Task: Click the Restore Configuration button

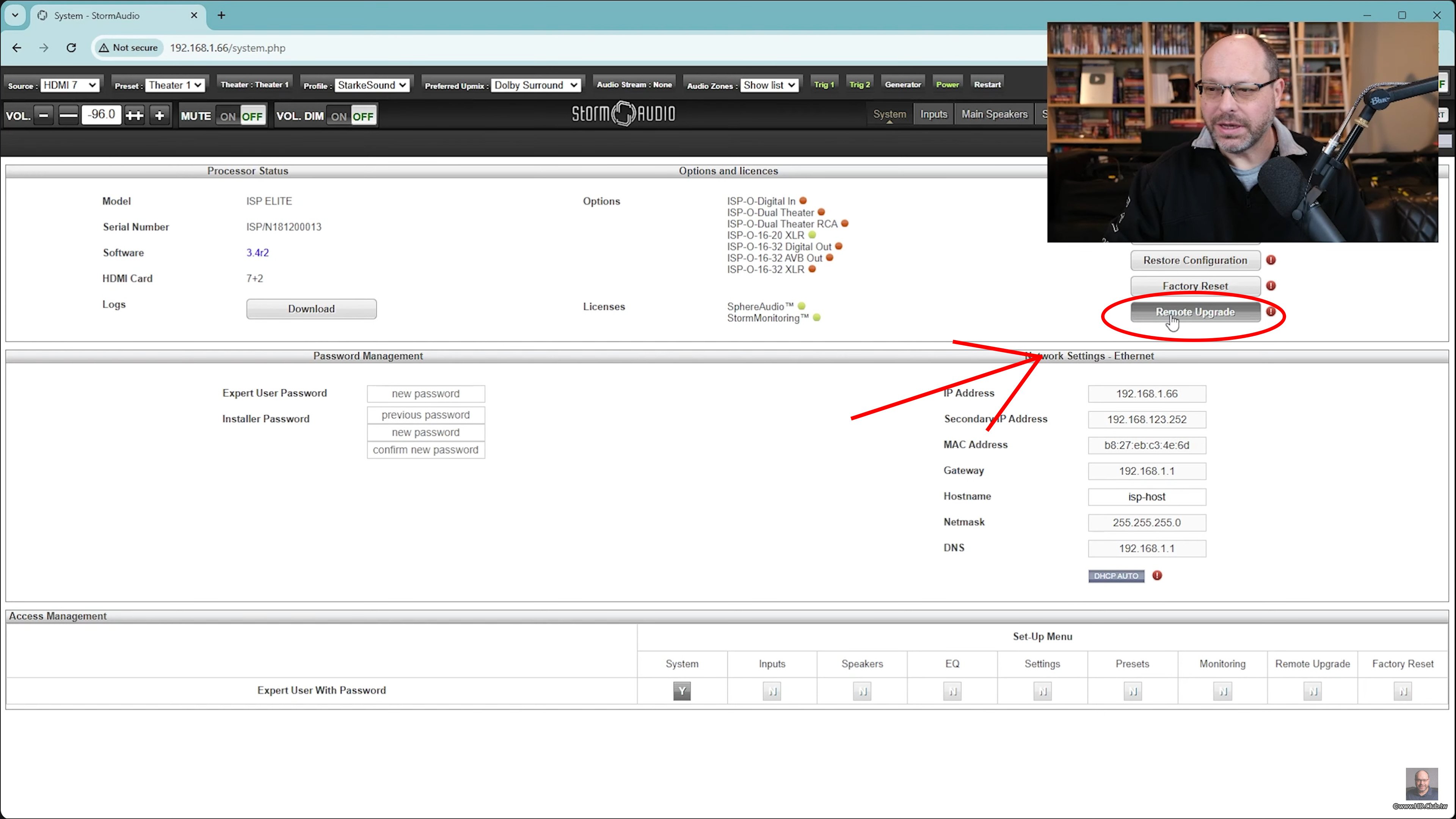Action: 1195,260
